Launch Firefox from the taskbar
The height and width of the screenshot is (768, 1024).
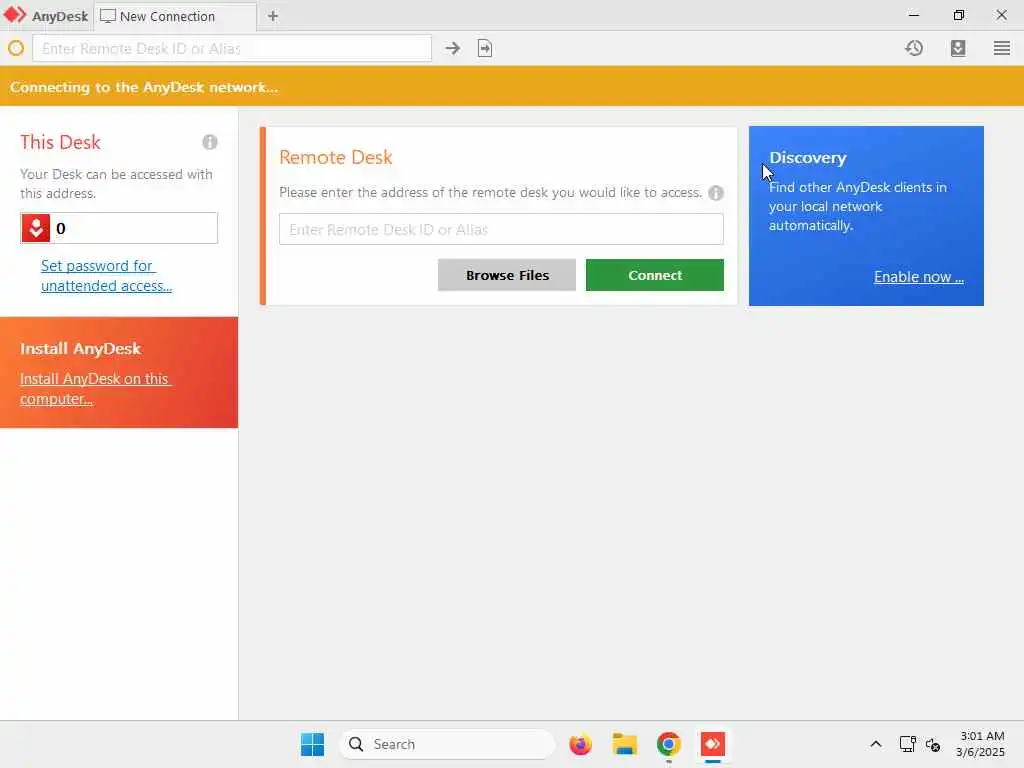point(580,744)
